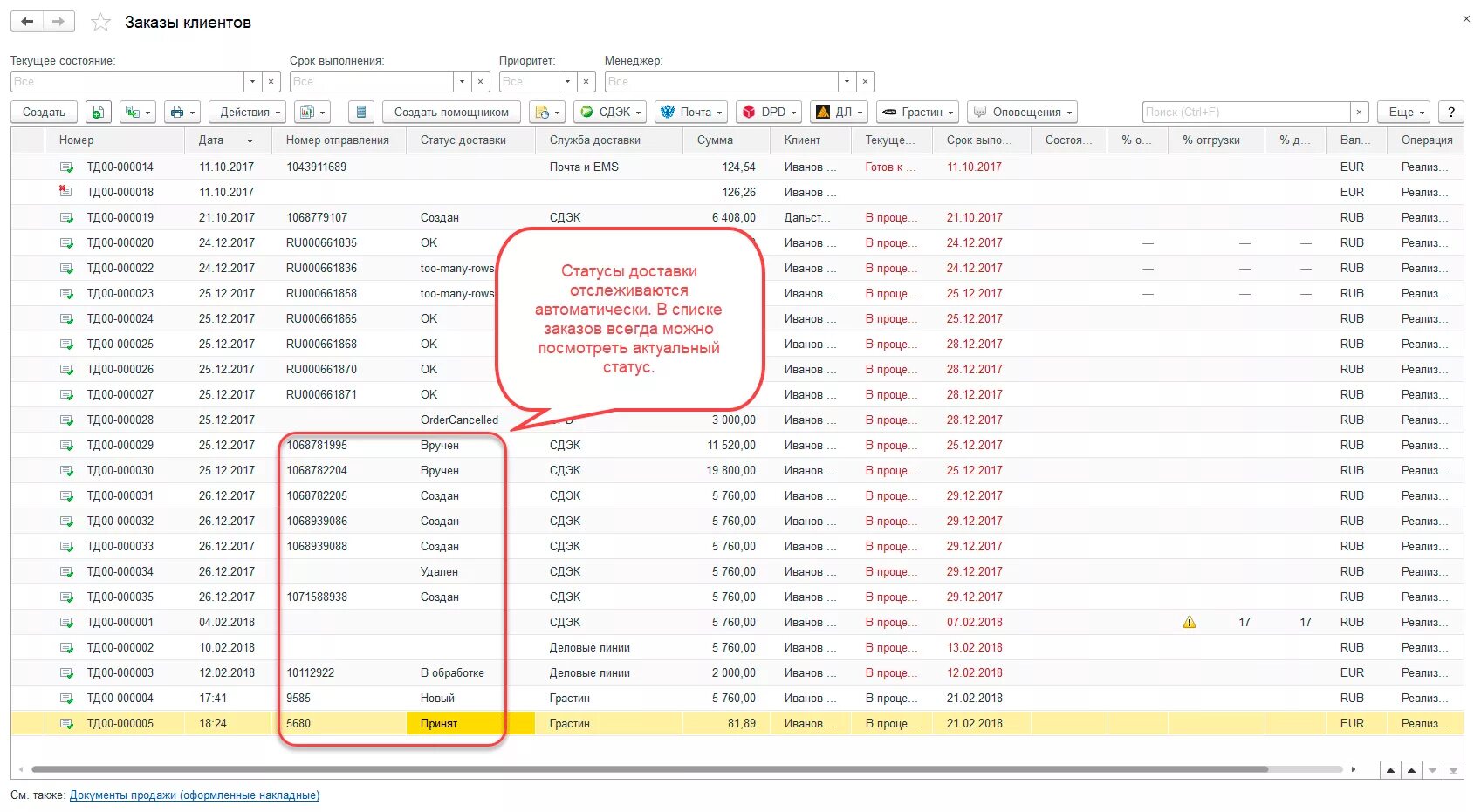Select order row ТД00-000019
This screenshot has width=1481, height=812.
click(737, 217)
